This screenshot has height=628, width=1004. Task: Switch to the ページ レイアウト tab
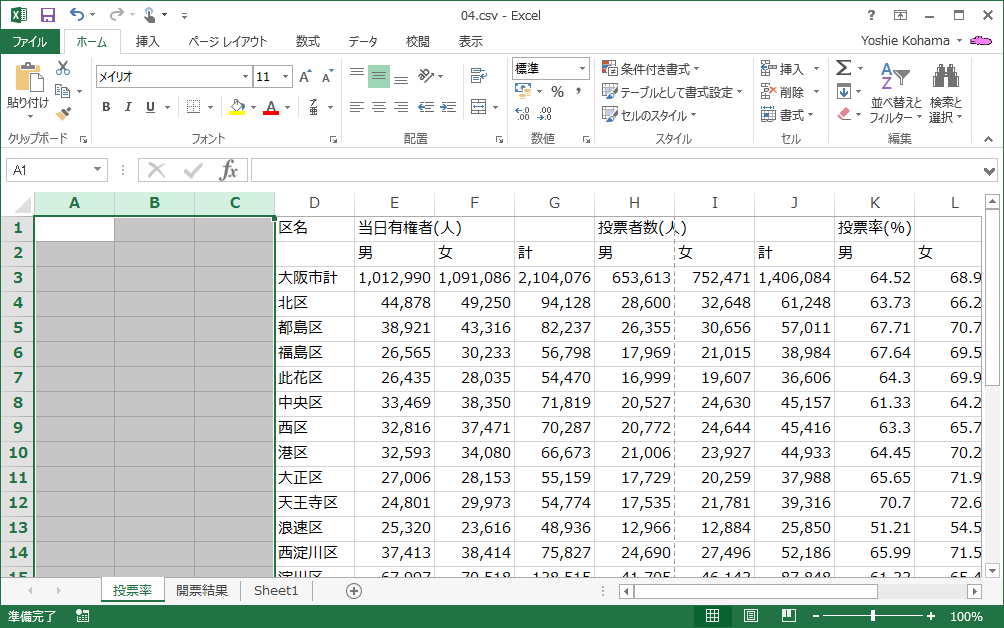228,42
